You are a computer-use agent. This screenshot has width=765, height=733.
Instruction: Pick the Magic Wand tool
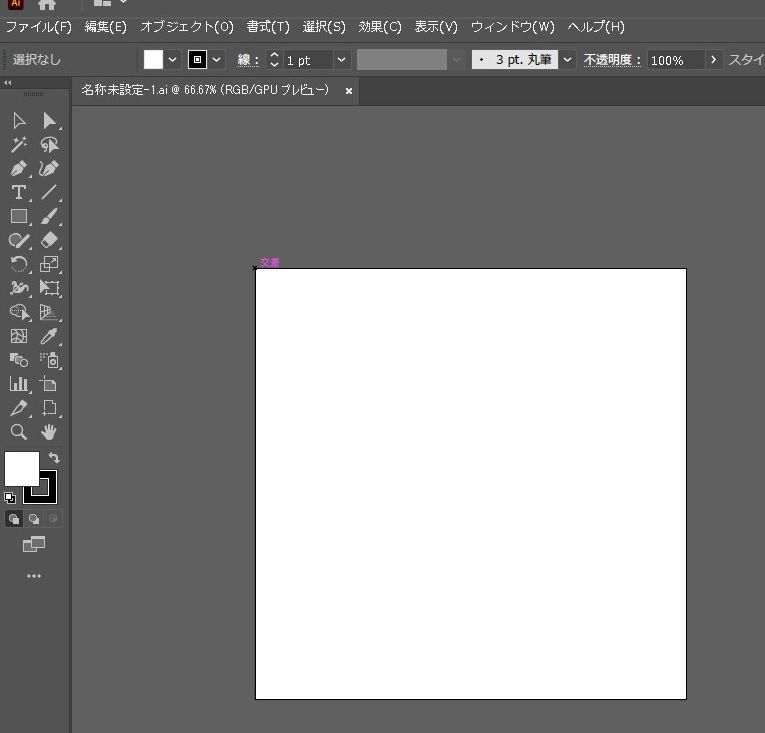(x=19, y=145)
